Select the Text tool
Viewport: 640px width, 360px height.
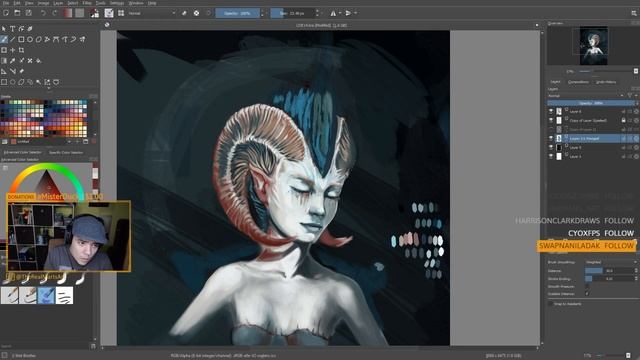[x=13, y=29]
